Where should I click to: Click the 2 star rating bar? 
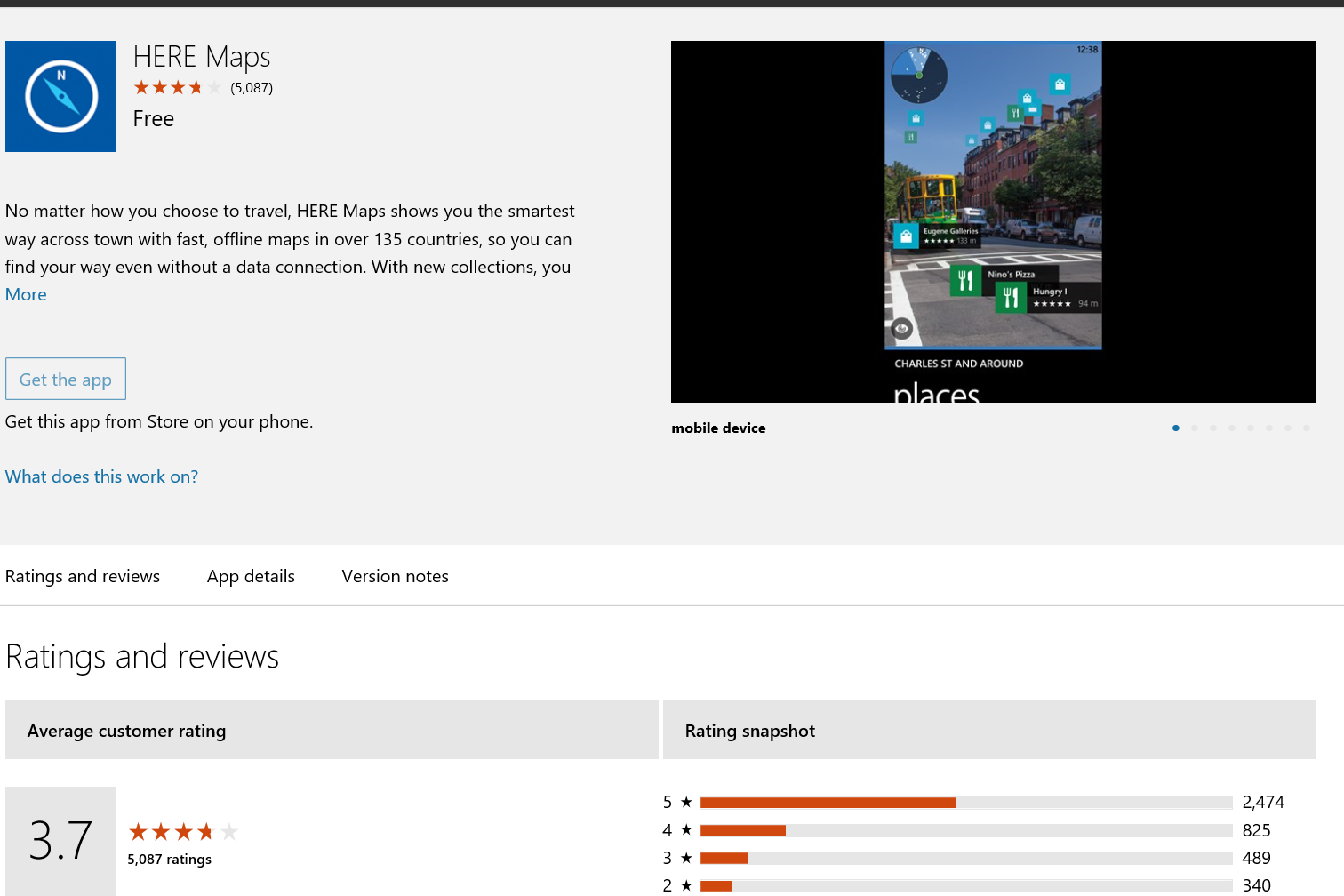pos(966,885)
